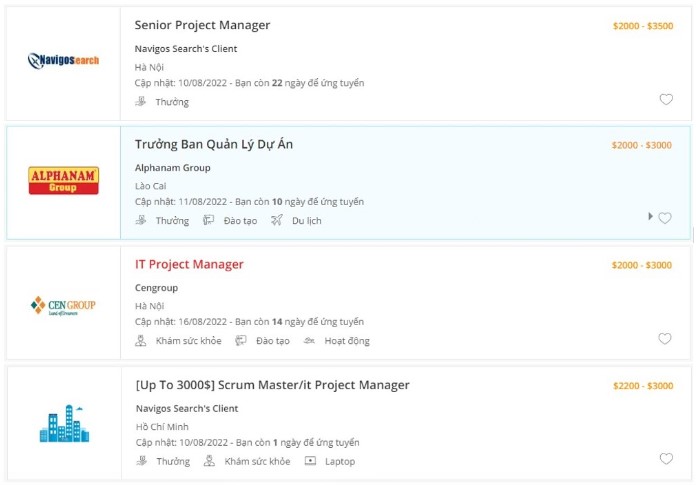Image resolution: width=696 pixels, height=485 pixels.
Task: Open the CEN Group logo
Action: (63, 304)
